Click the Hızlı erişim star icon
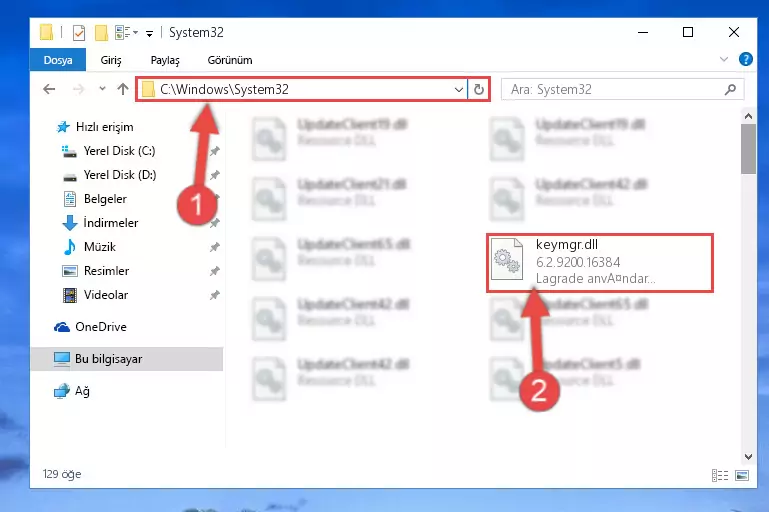 click(63, 127)
